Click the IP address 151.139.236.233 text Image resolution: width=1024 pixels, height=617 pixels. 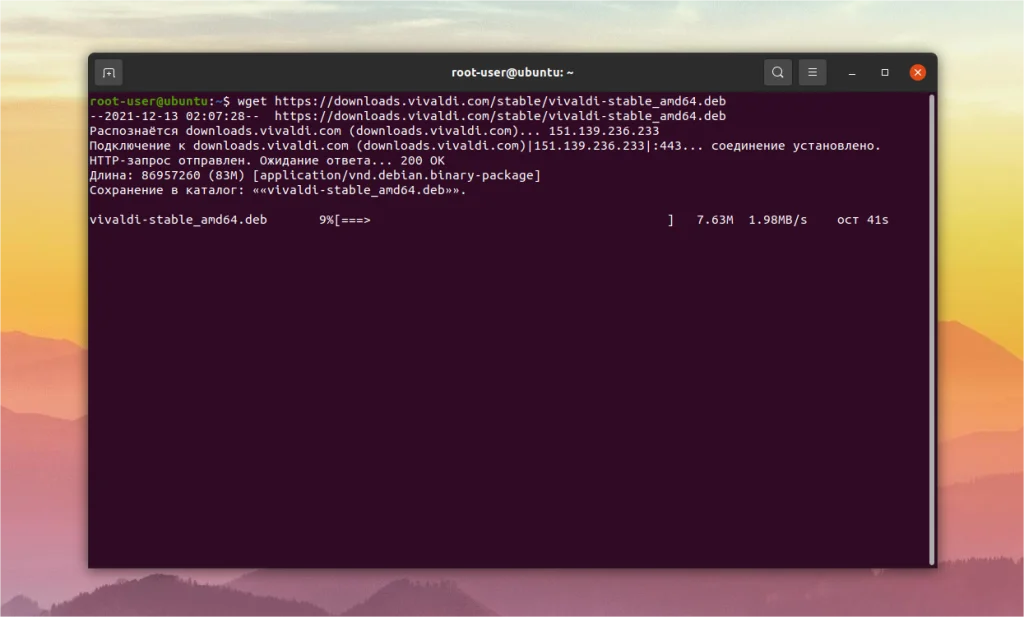pyautogui.click(x=607, y=130)
